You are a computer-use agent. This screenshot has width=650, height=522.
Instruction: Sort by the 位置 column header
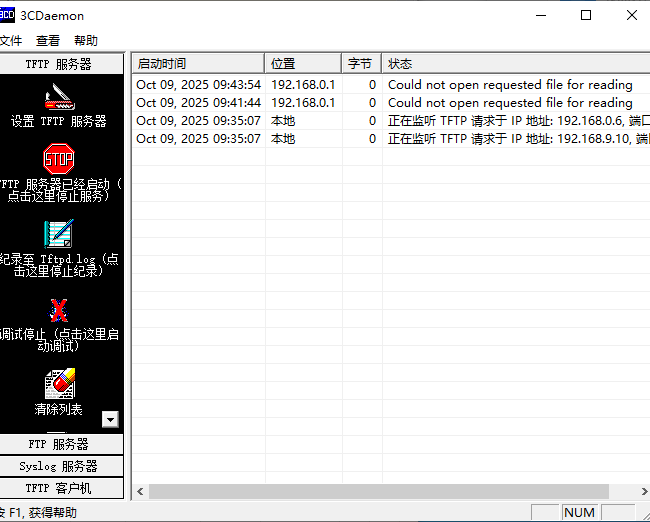click(302, 64)
